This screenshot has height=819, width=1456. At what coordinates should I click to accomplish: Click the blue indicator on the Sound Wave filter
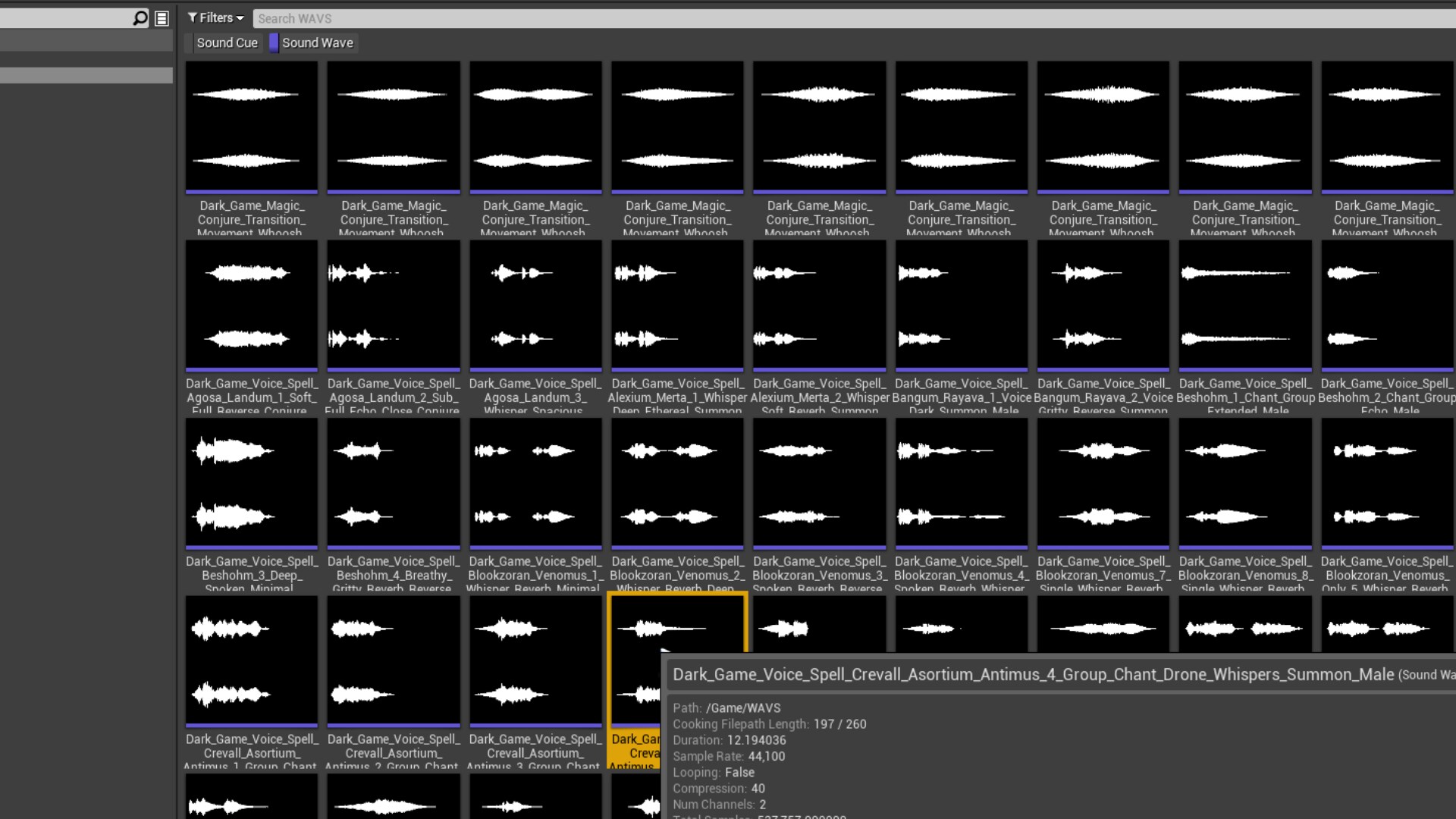click(273, 42)
